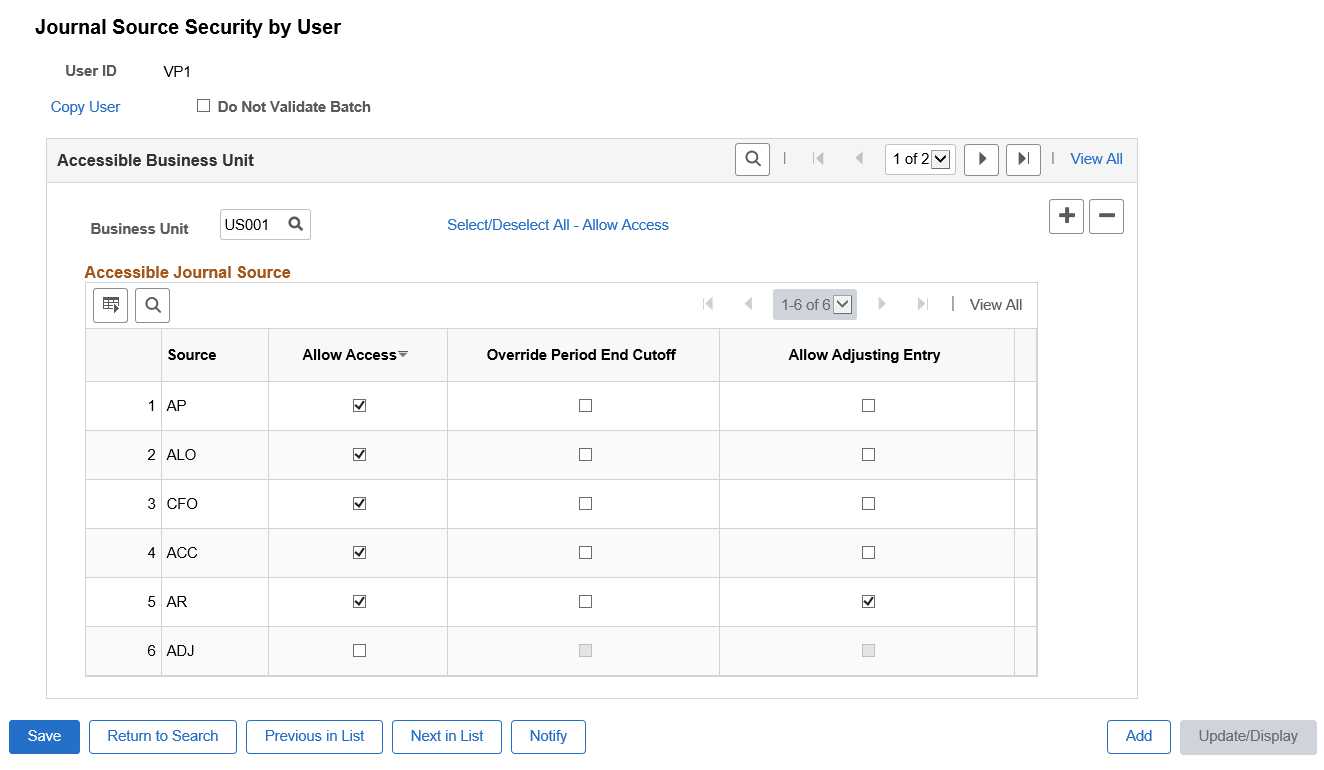The height and width of the screenshot is (770, 1324).
Task: Save the journal source security changes
Action: (x=44, y=736)
